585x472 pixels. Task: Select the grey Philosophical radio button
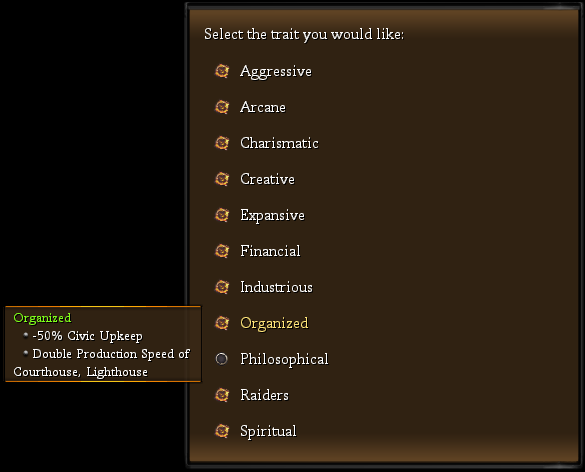point(222,359)
